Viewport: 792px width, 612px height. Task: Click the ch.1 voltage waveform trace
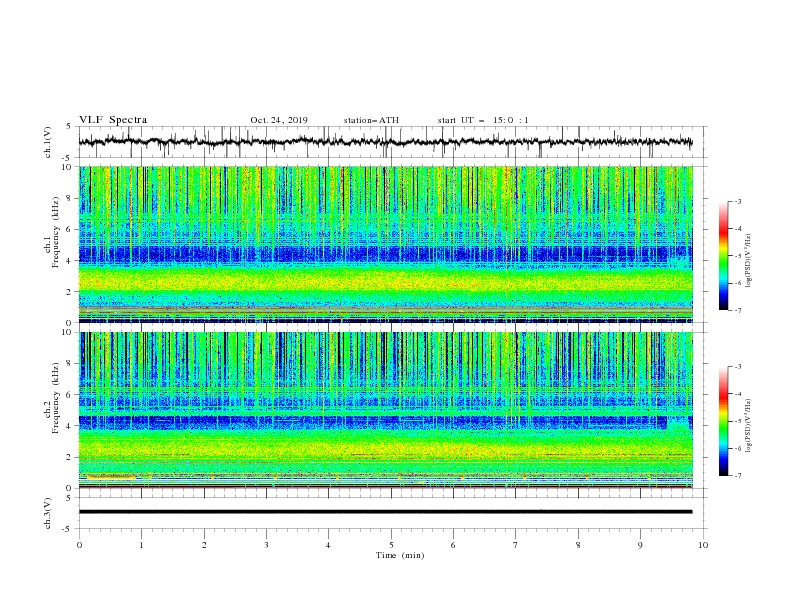coord(385,142)
